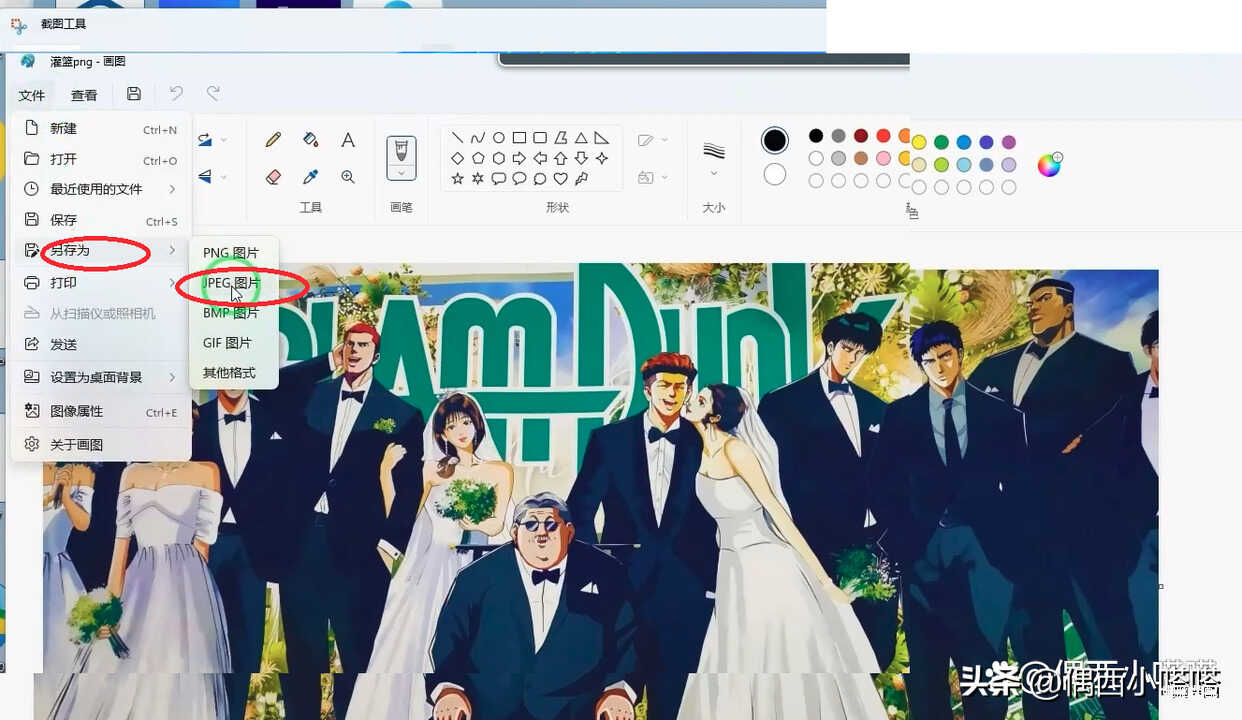Save as JPEG 图片
This screenshot has width=1242, height=720.
(233, 283)
